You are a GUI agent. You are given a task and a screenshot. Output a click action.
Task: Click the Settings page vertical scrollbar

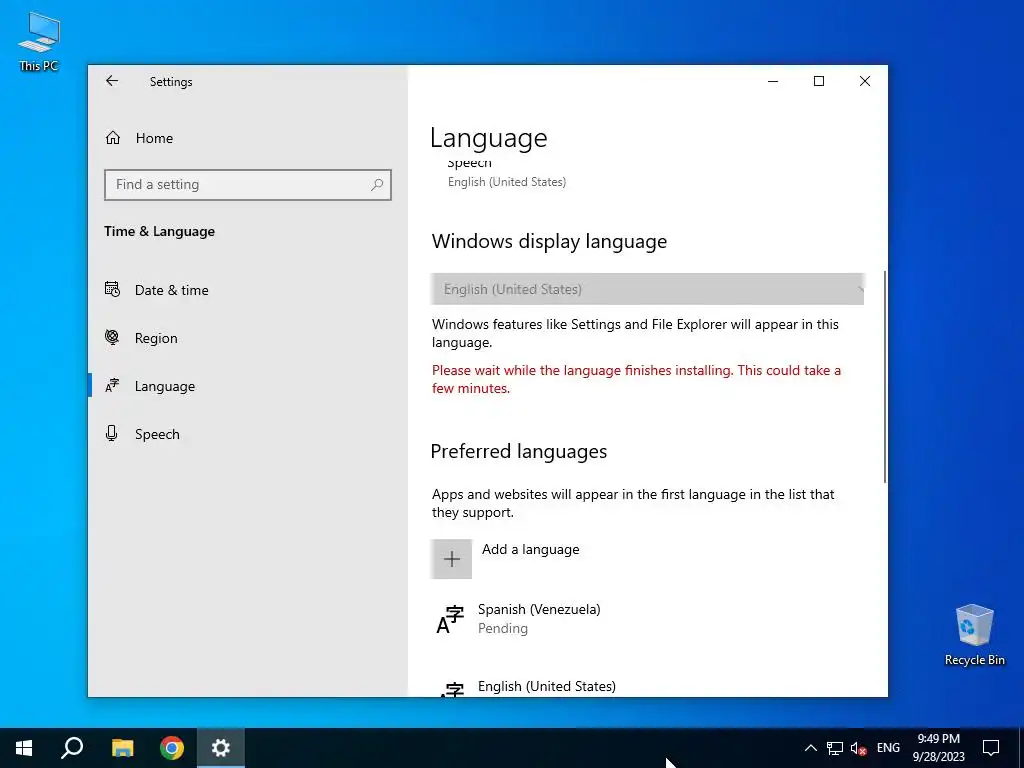click(x=885, y=377)
